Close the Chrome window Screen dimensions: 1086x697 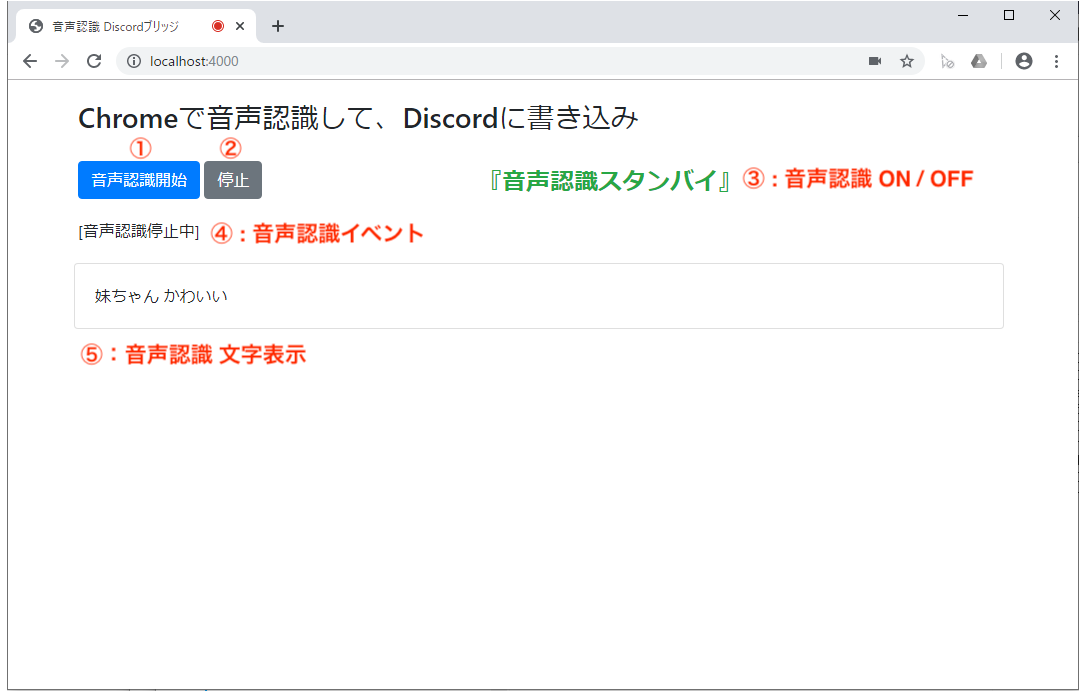[x=1055, y=15]
